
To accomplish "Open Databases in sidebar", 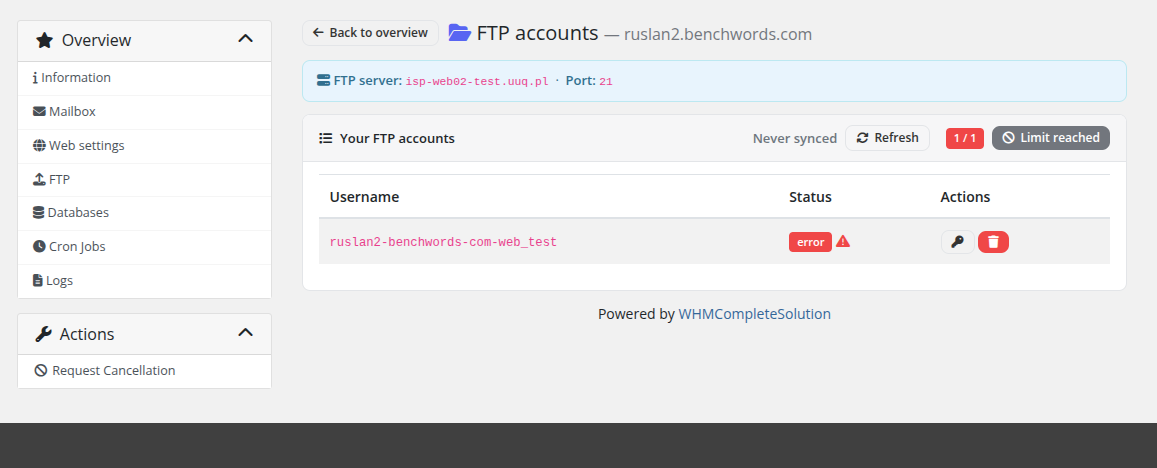I will point(145,213).
